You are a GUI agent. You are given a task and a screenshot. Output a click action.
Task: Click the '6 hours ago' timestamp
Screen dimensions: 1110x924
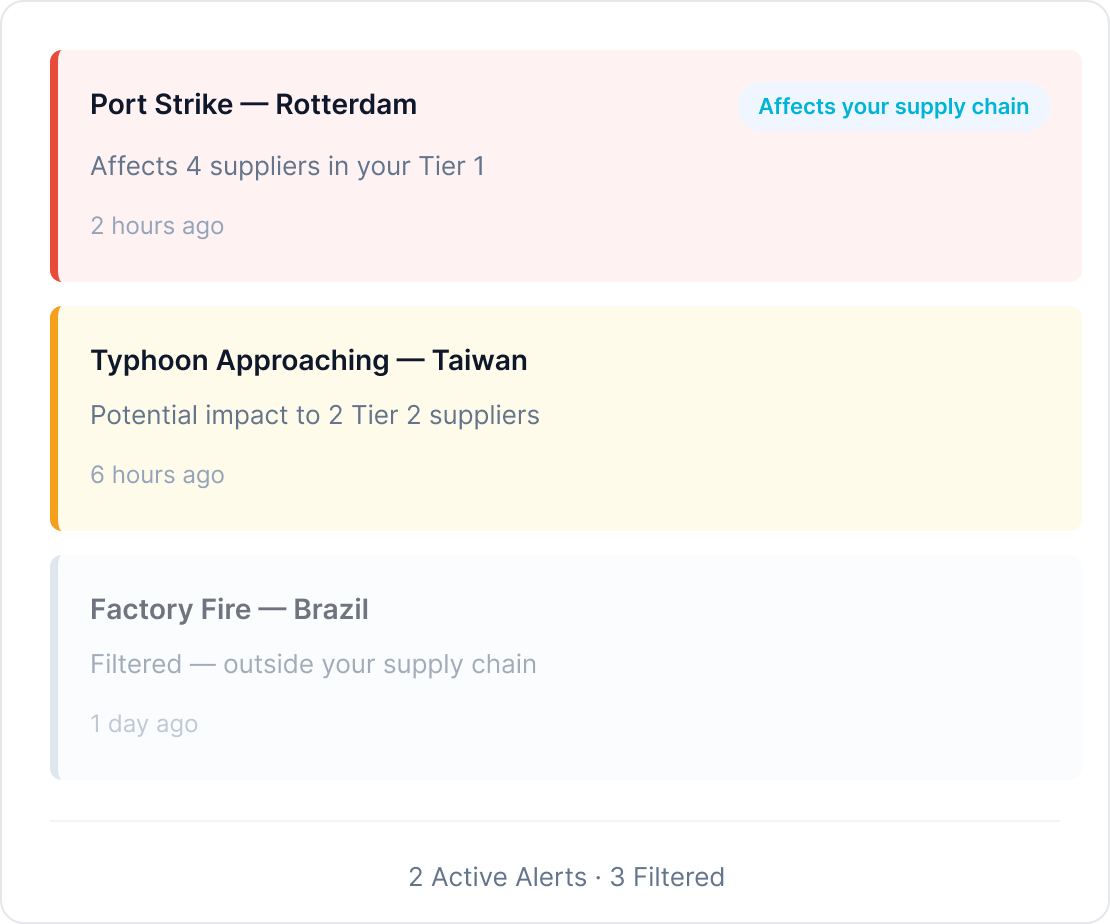[157, 475]
